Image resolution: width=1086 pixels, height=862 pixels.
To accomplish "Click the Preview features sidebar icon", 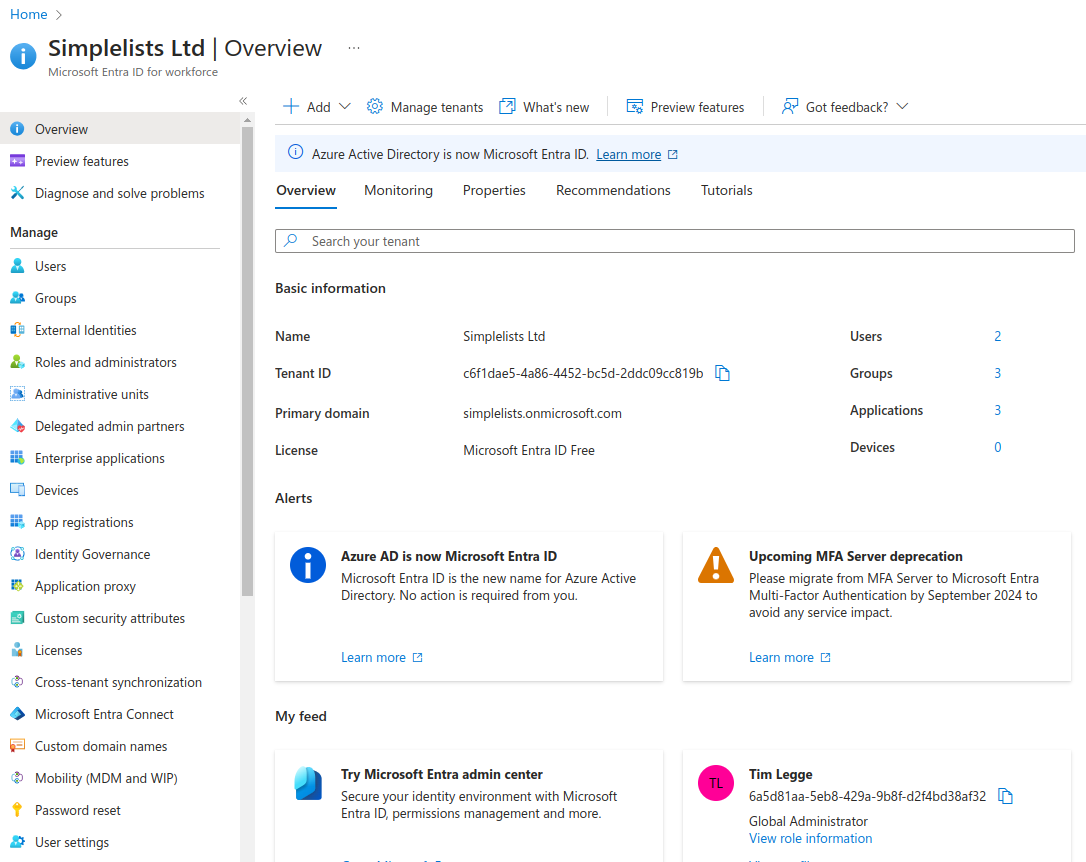I will coord(17,161).
